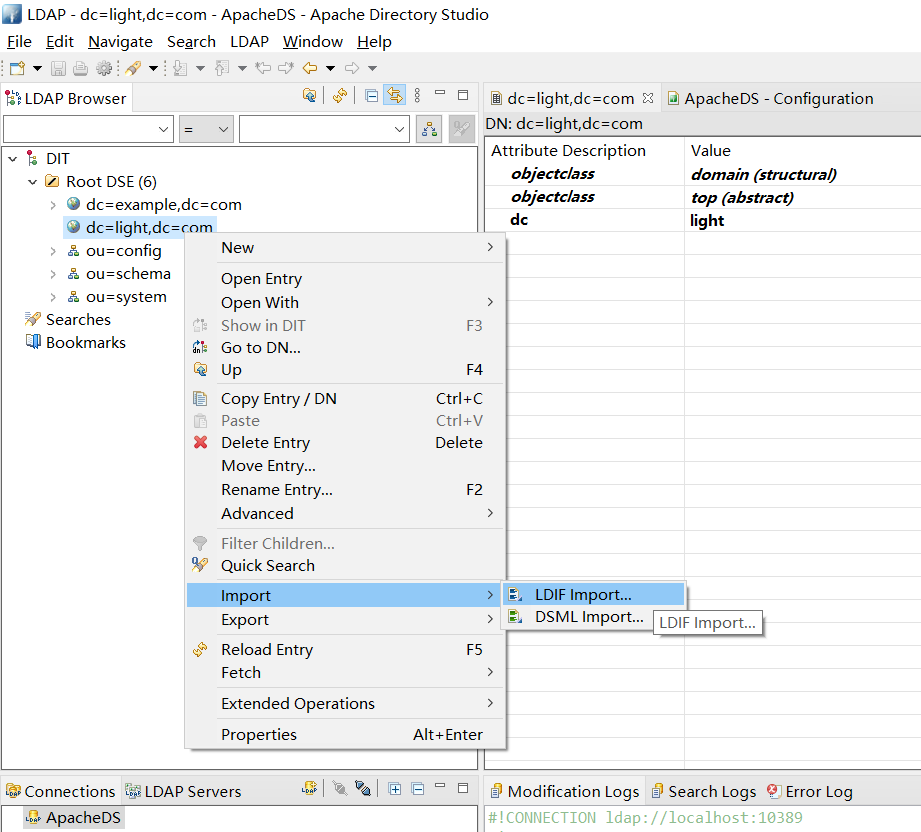Click the back navigation arrow in toolbar
Image resolution: width=921 pixels, height=832 pixels.
(310, 68)
